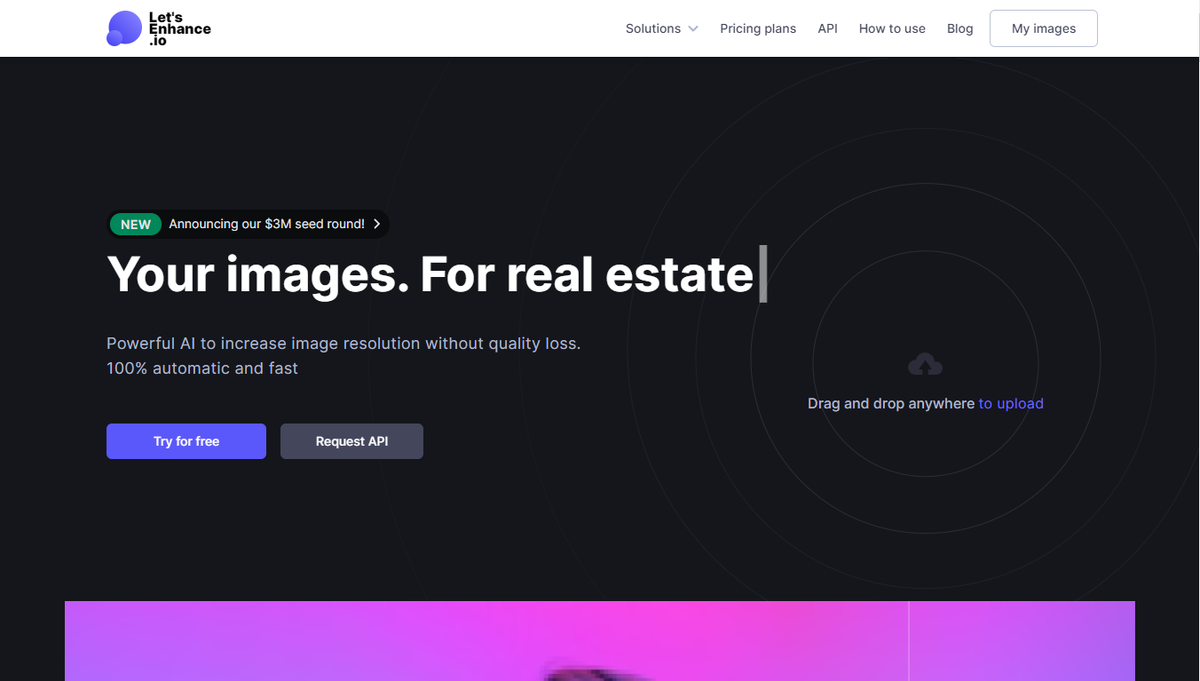Viewport: 1200px width, 681px height.
Task: Click the Request API button
Action: coord(352,441)
